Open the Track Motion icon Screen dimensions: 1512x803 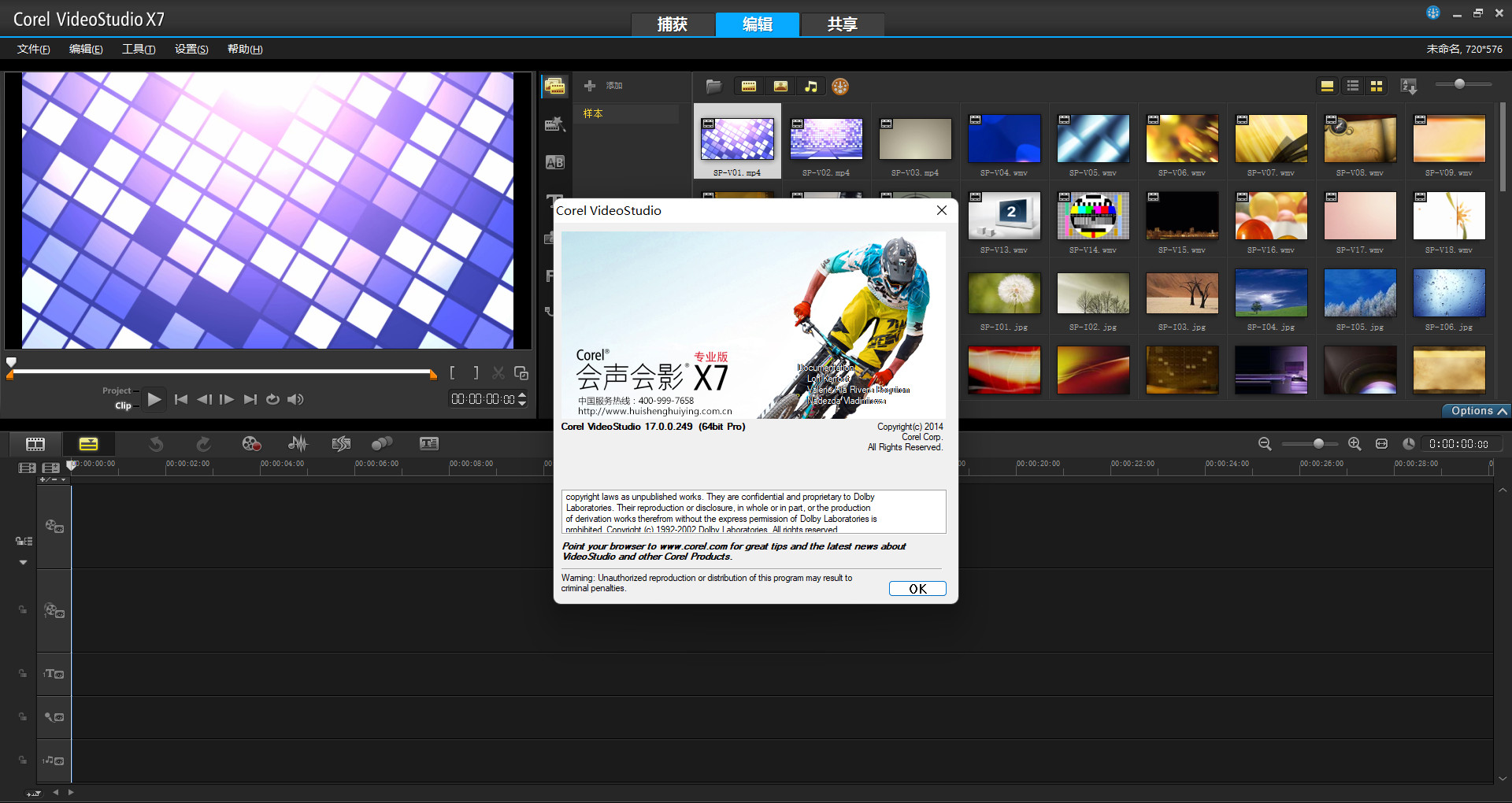point(382,444)
